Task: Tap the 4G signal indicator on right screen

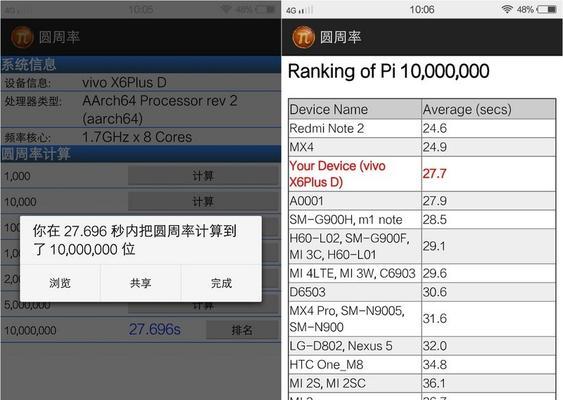Action: pyautogui.click(x=299, y=10)
